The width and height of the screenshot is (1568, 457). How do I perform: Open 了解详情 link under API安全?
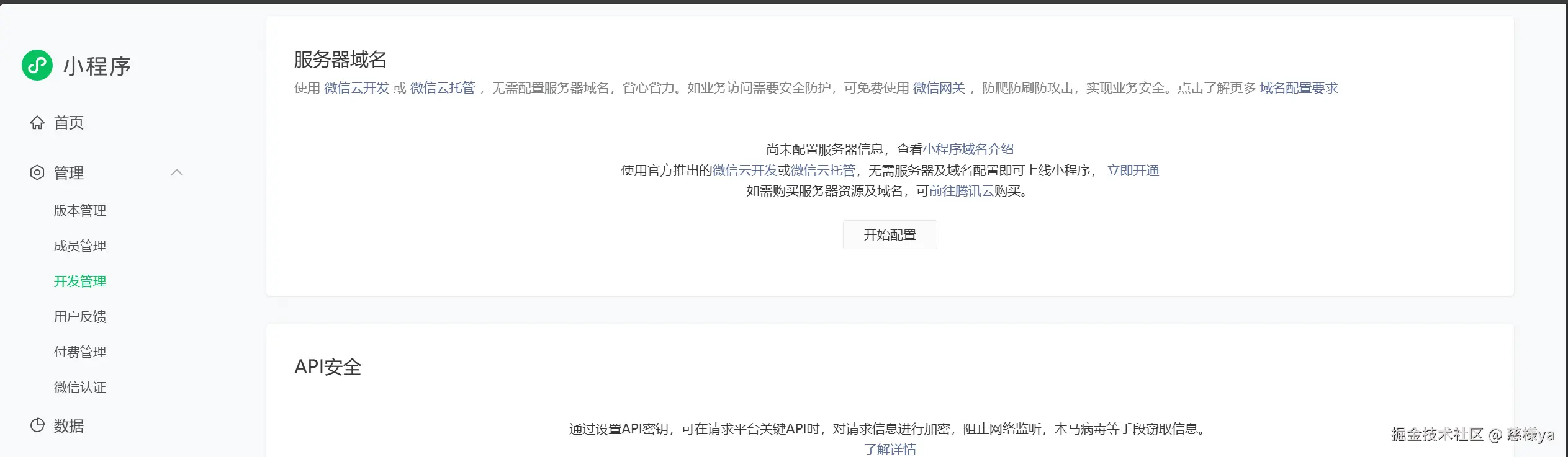coord(890,449)
